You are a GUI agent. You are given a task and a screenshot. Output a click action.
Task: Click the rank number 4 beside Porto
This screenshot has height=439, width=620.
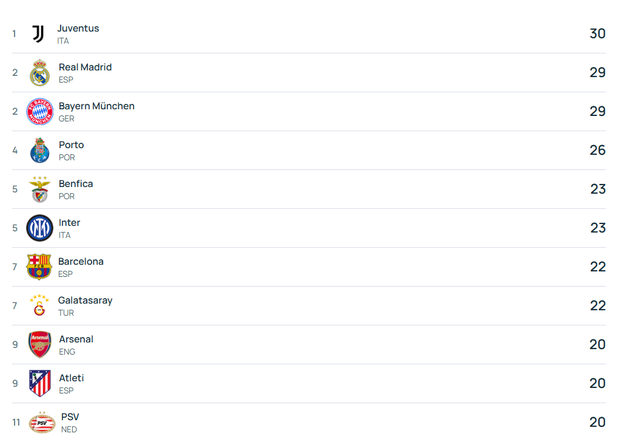point(15,151)
